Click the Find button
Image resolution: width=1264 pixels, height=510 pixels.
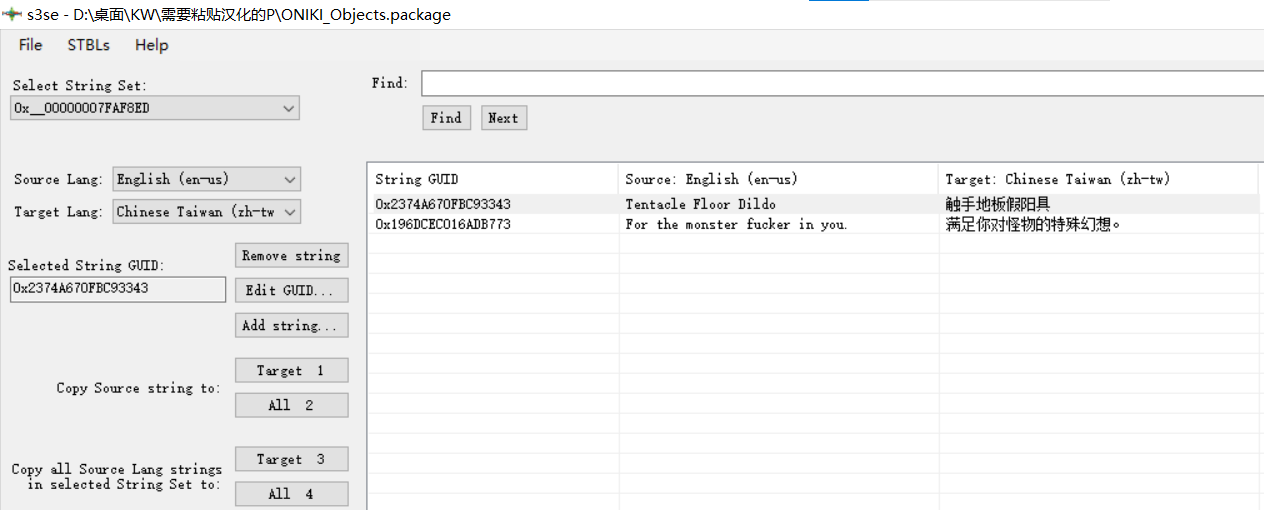[x=446, y=118]
